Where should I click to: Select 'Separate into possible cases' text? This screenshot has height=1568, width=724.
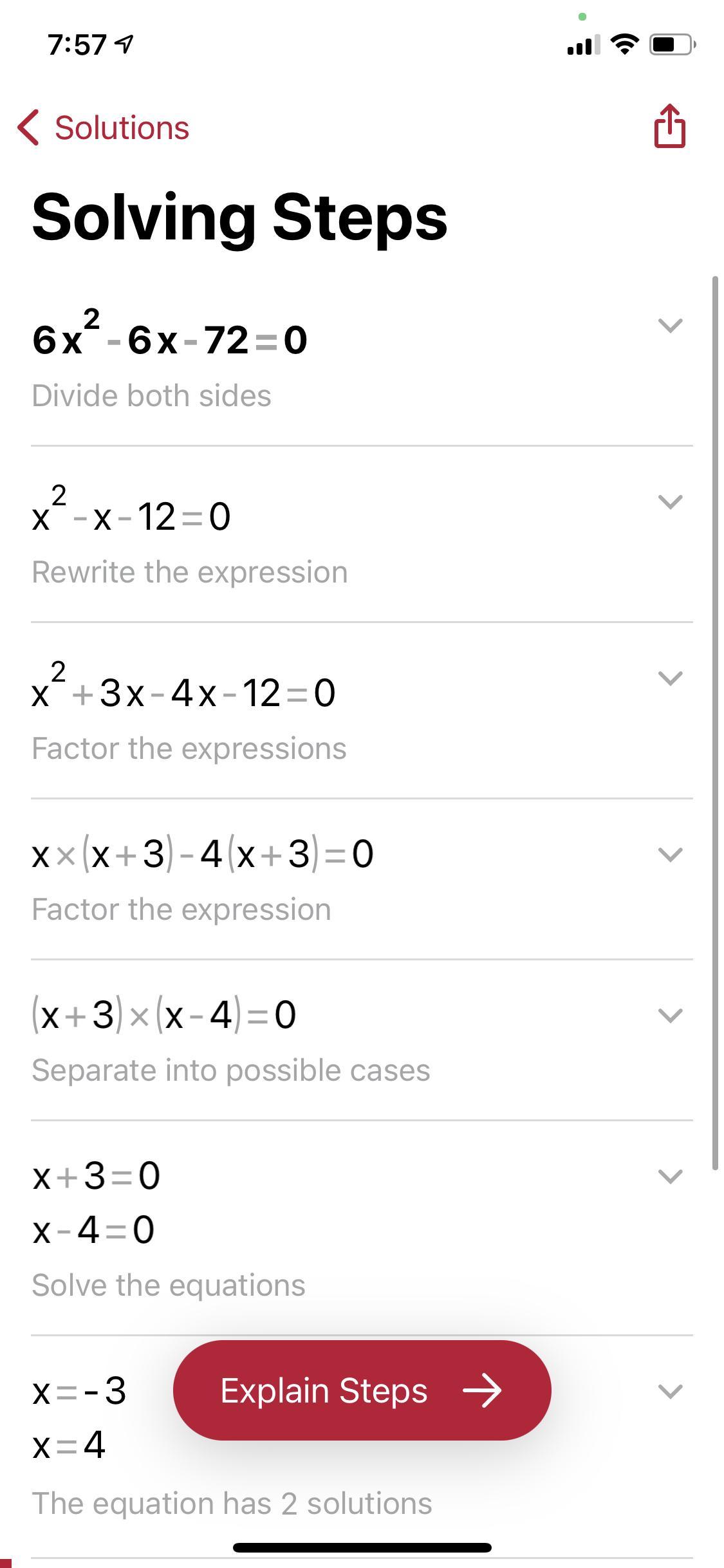(231, 1070)
